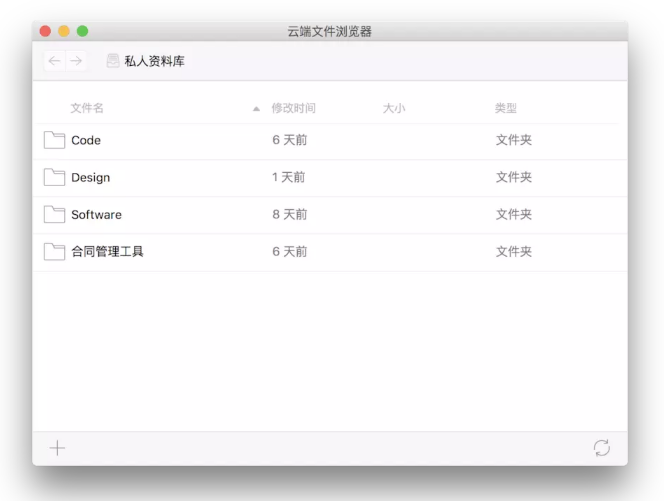Click the 云端文件浏览器 window title
This screenshot has width=664, height=501.
(x=329, y=31)
